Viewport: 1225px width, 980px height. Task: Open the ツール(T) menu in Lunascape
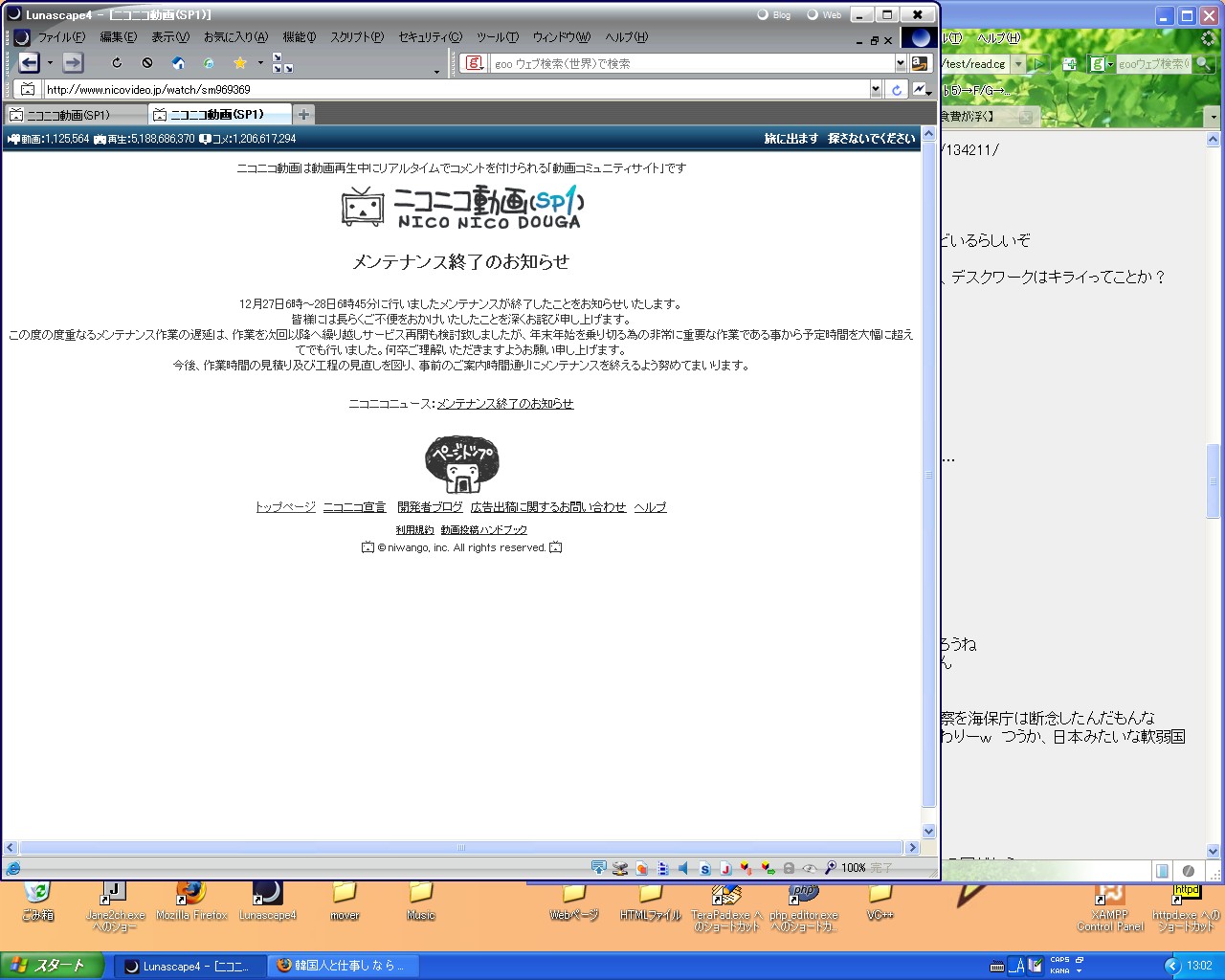pyautogui.click(x=498, y=37)
